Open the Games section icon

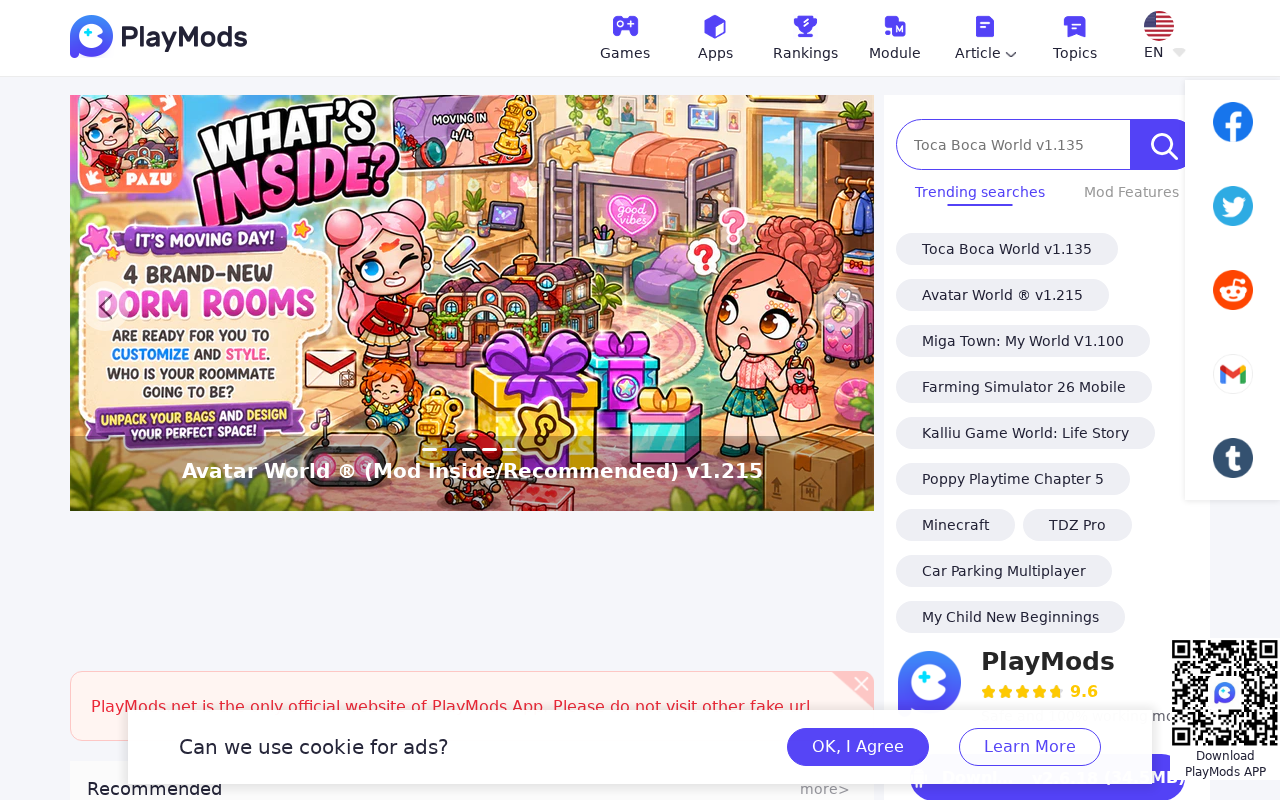tap(625, 26)
